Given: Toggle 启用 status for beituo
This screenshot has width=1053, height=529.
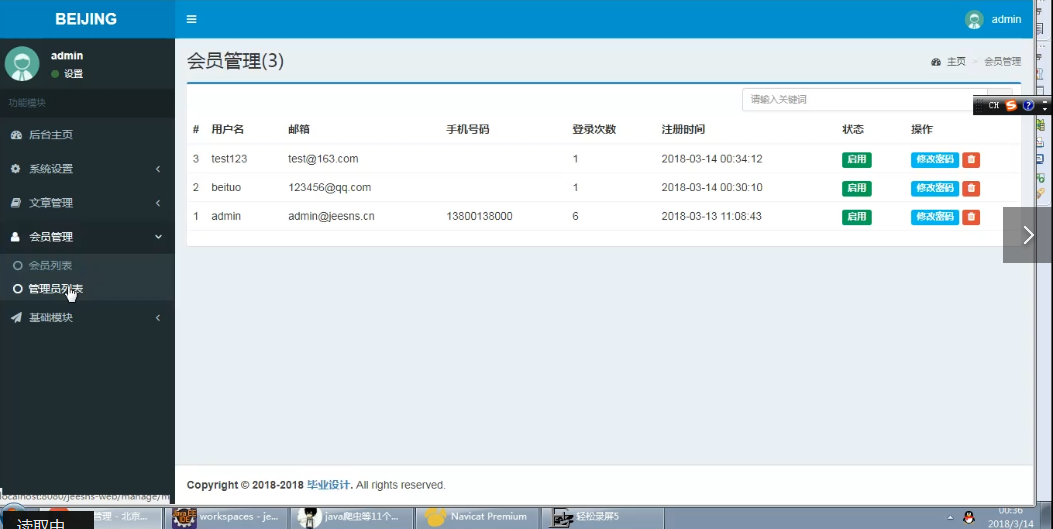Looking at the screenshot, I should 856,188.
